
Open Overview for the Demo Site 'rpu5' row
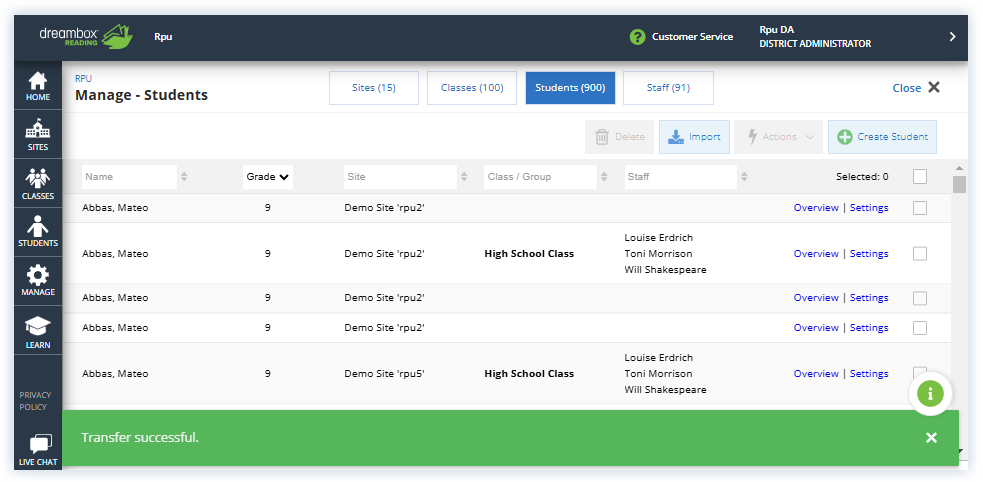816,374
